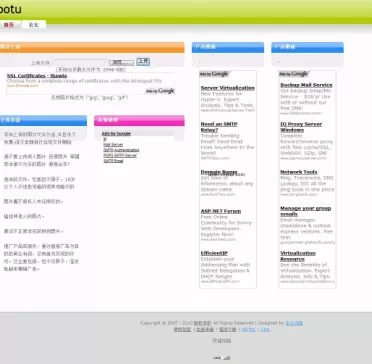
Task: Open the Virtualization Resource ad
Action: coord(298,256)
